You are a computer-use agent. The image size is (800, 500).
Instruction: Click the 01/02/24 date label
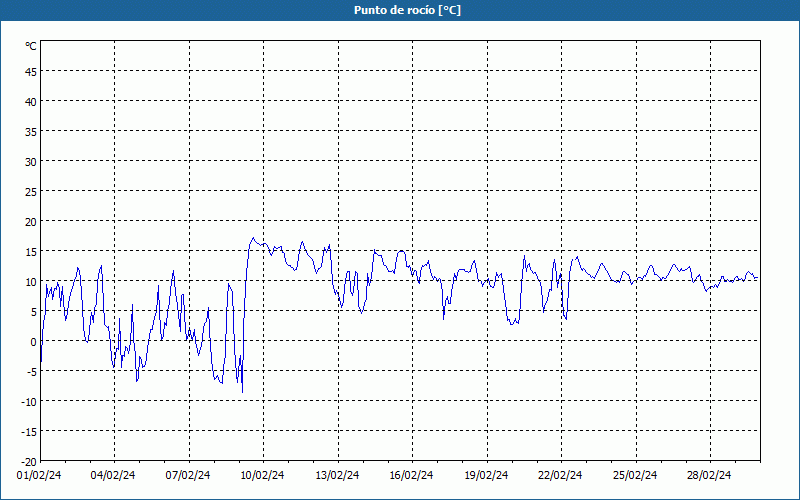pos(39,476)
